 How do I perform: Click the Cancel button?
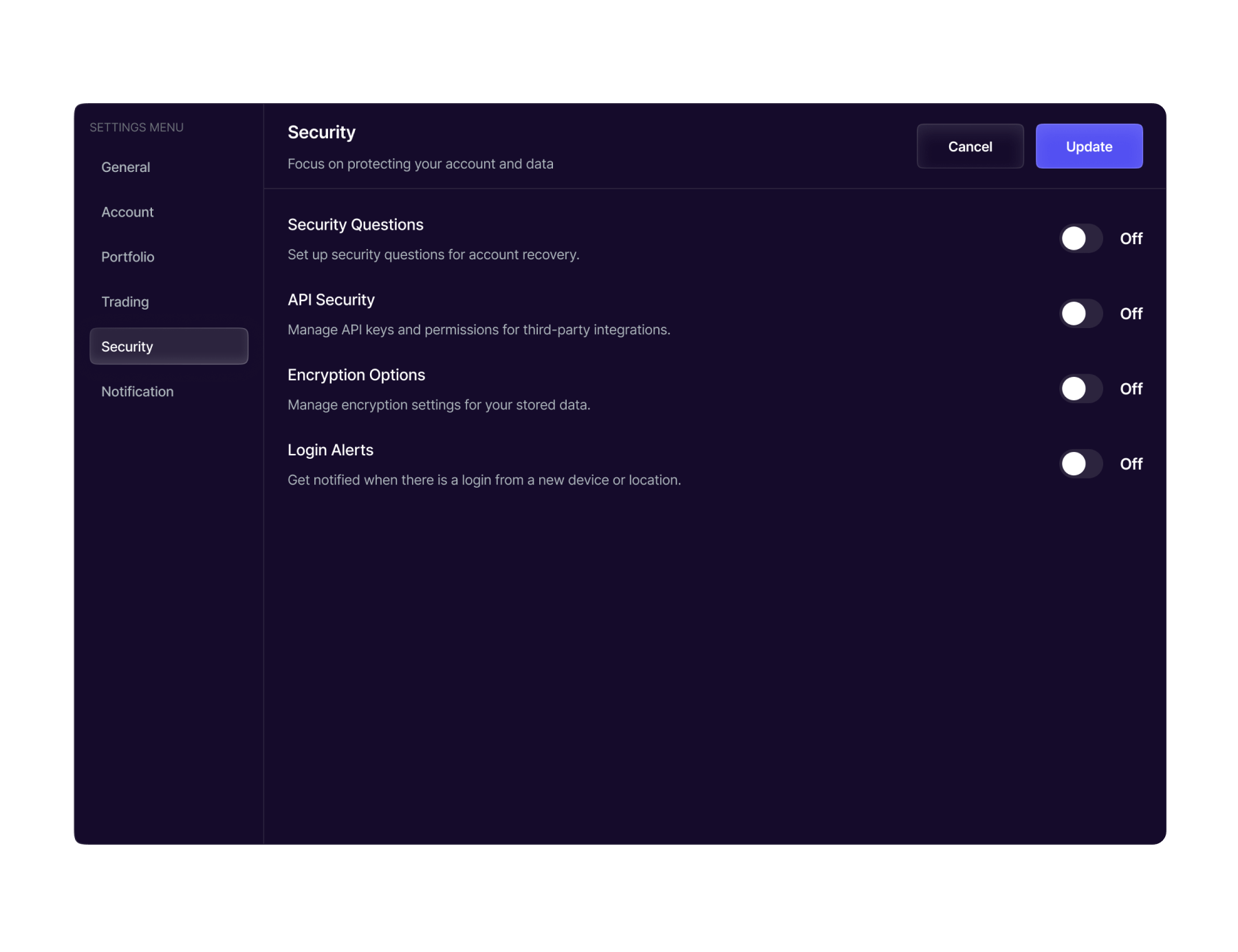[970, 147]
